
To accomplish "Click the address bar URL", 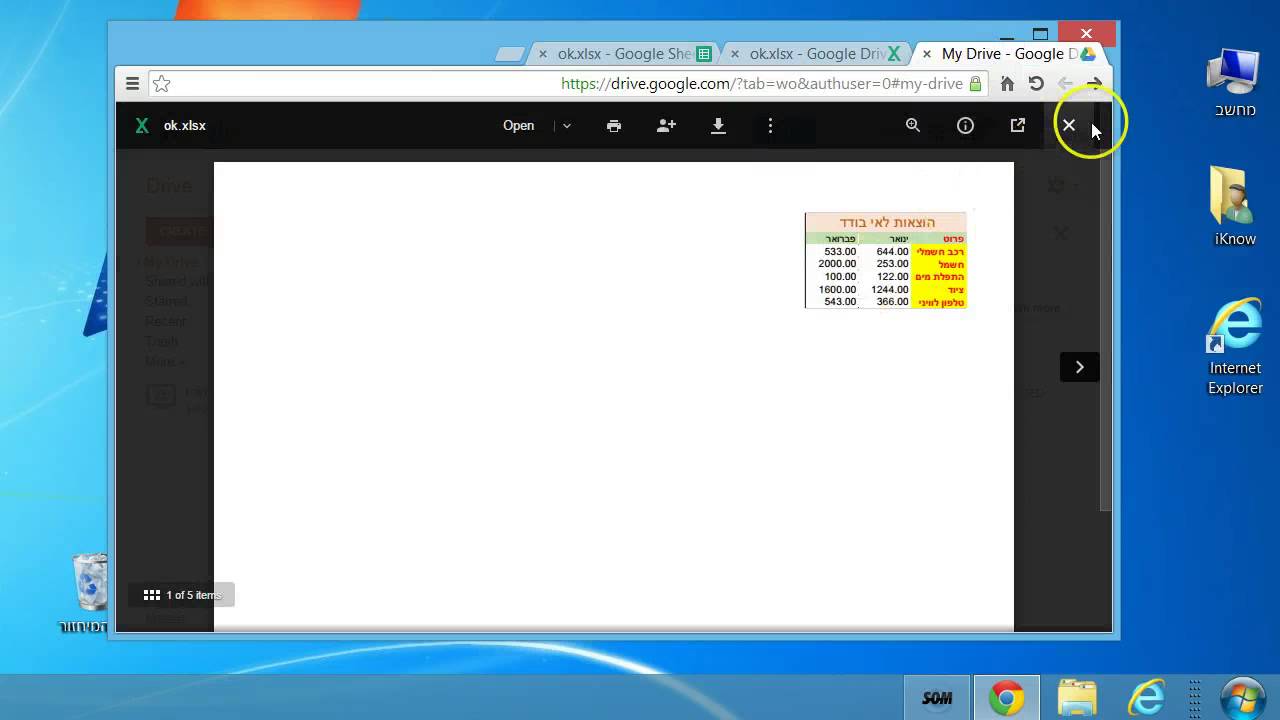I will click(x=761, y=84).
